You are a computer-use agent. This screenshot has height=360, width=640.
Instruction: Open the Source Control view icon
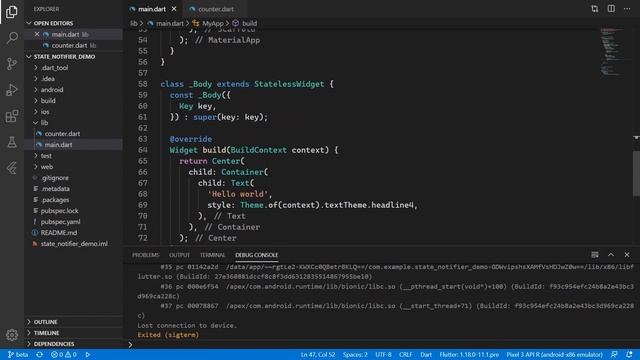12,64
